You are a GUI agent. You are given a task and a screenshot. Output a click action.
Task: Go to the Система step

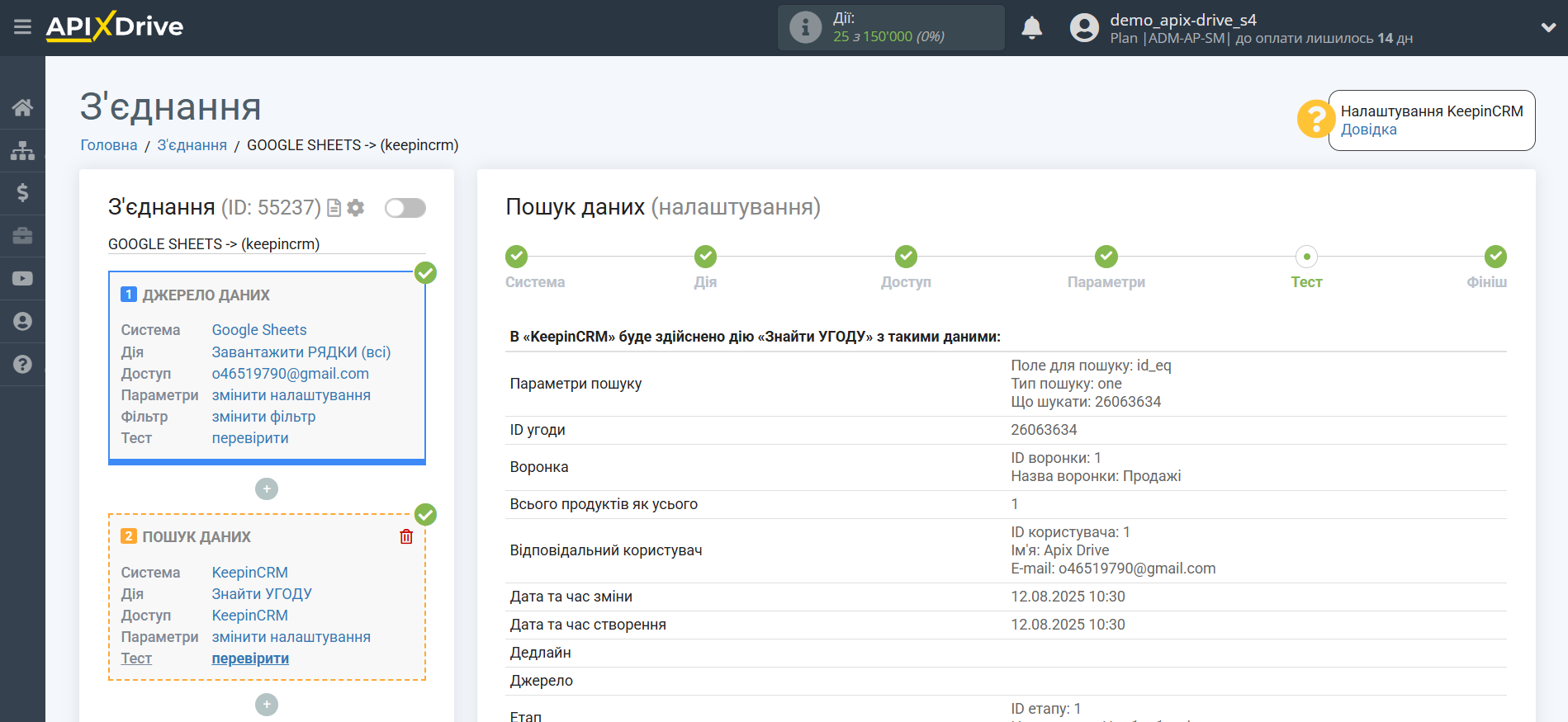(517, 257)
